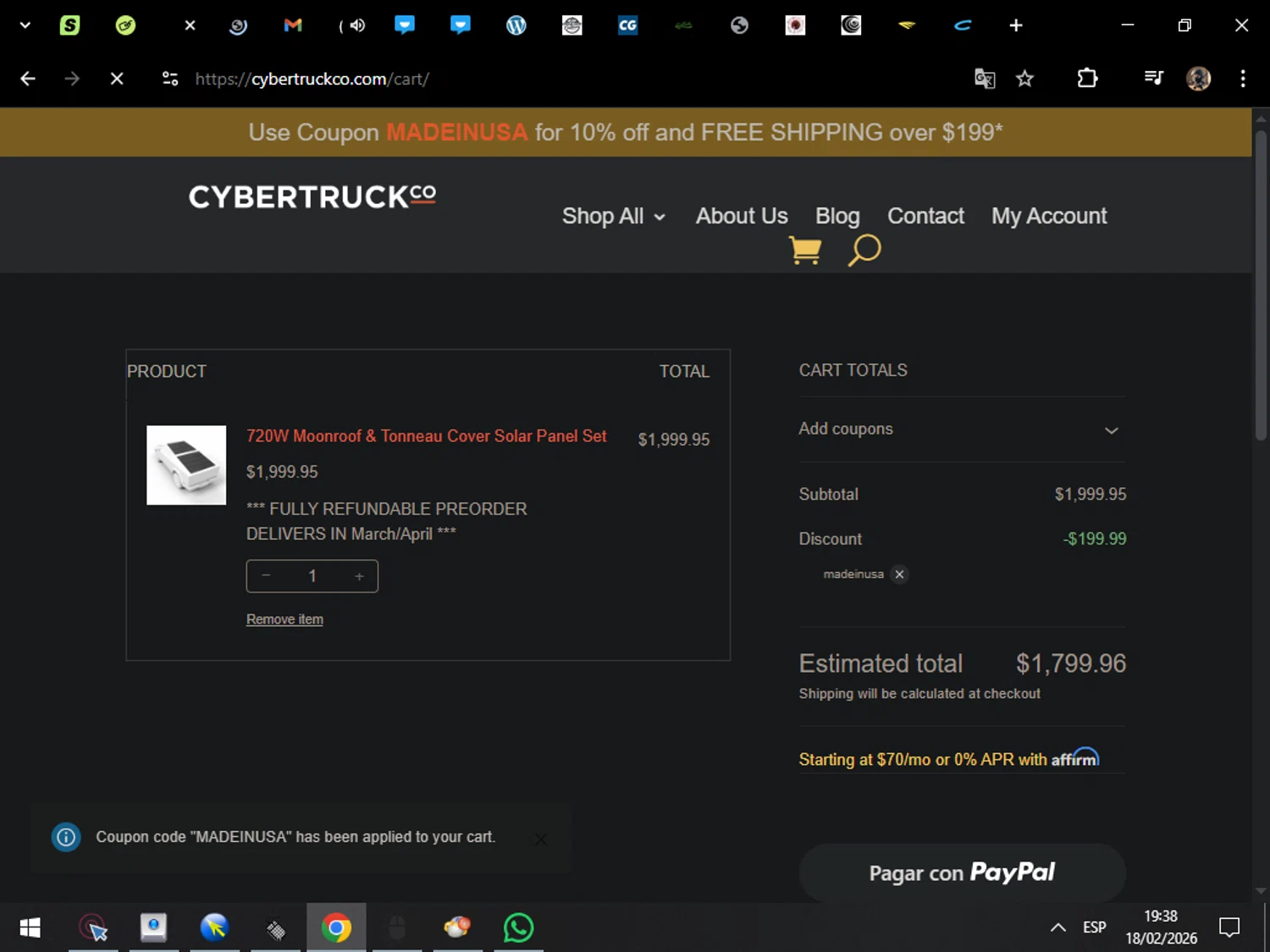Click the address bar URL
Screen dimensions: 1270x952
coord(312,79)
